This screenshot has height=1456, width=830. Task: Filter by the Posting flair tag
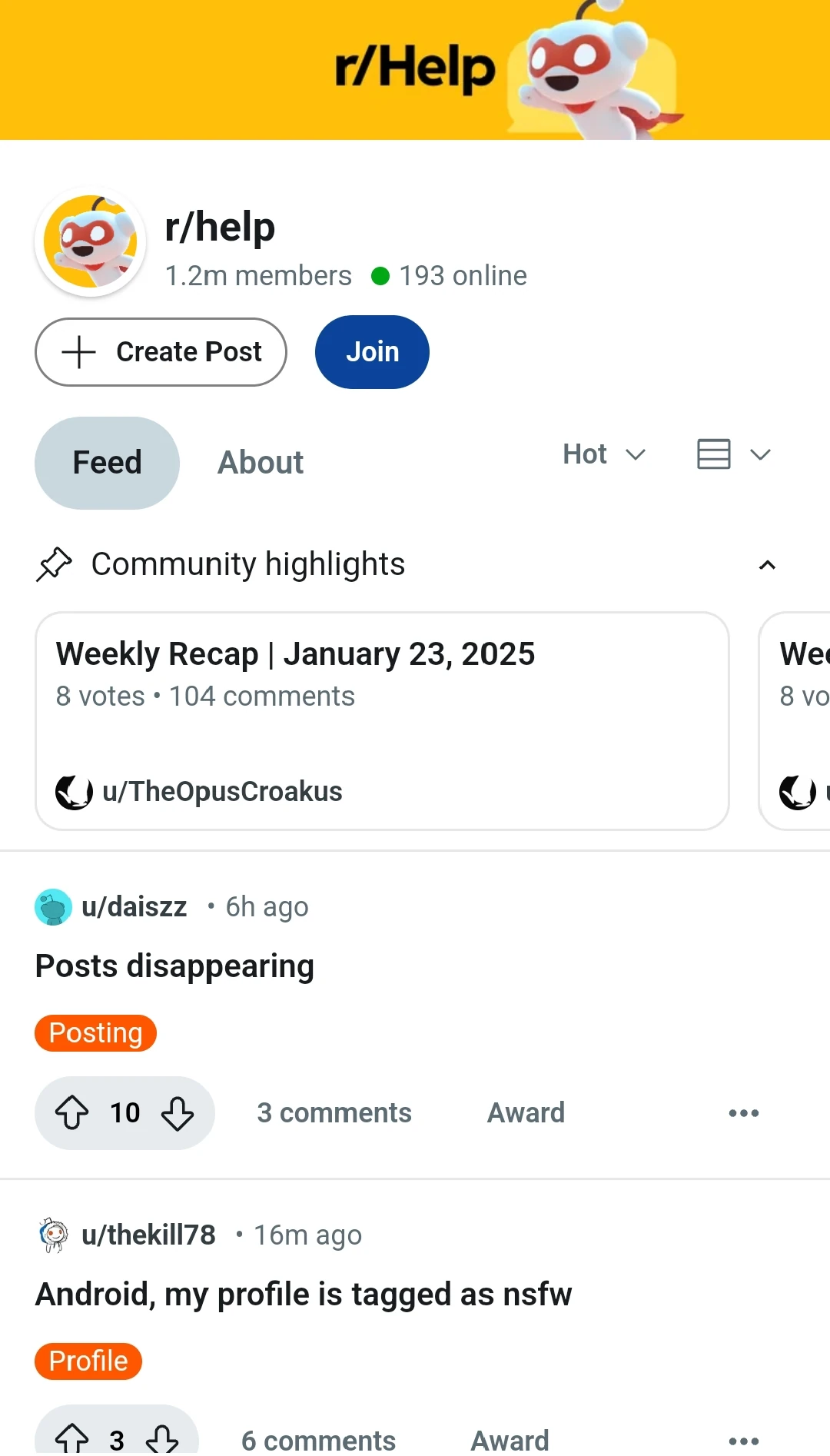point(95,1033)
